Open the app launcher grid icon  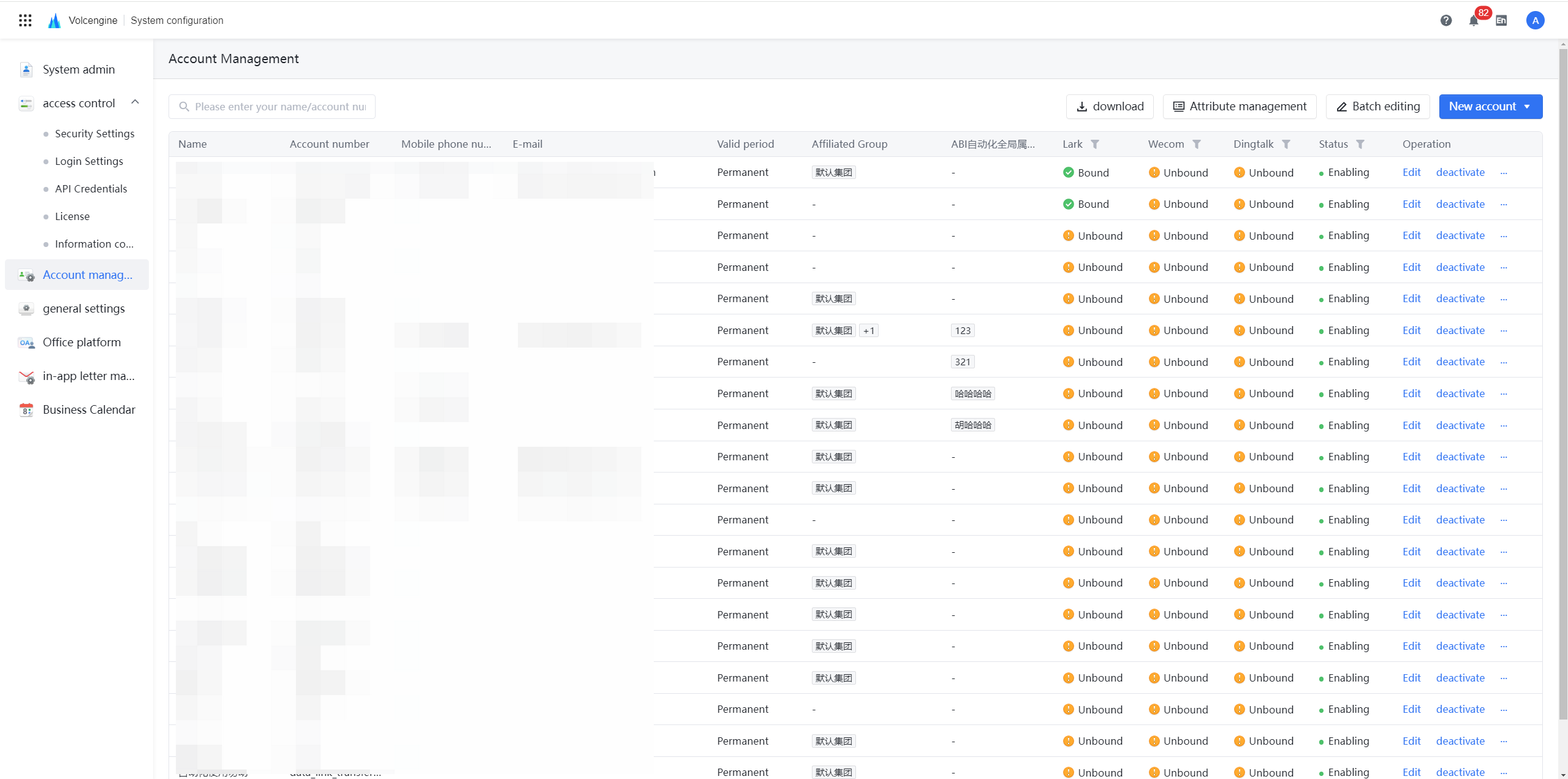25,20
